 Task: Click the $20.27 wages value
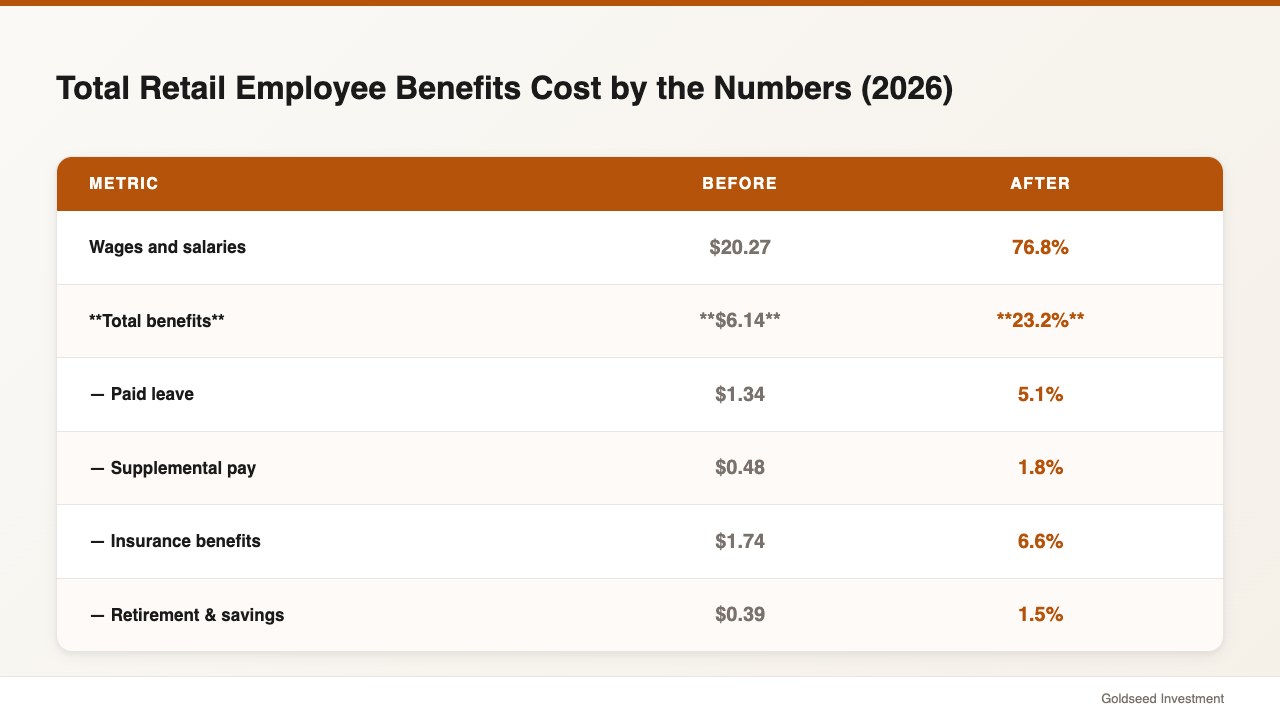pos(740,247)
